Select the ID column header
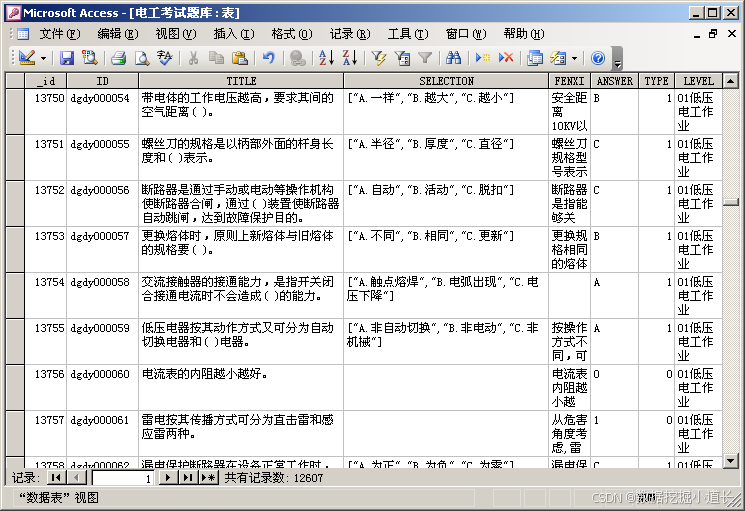Viewport: 745px width, 511px height. point(103,81)
